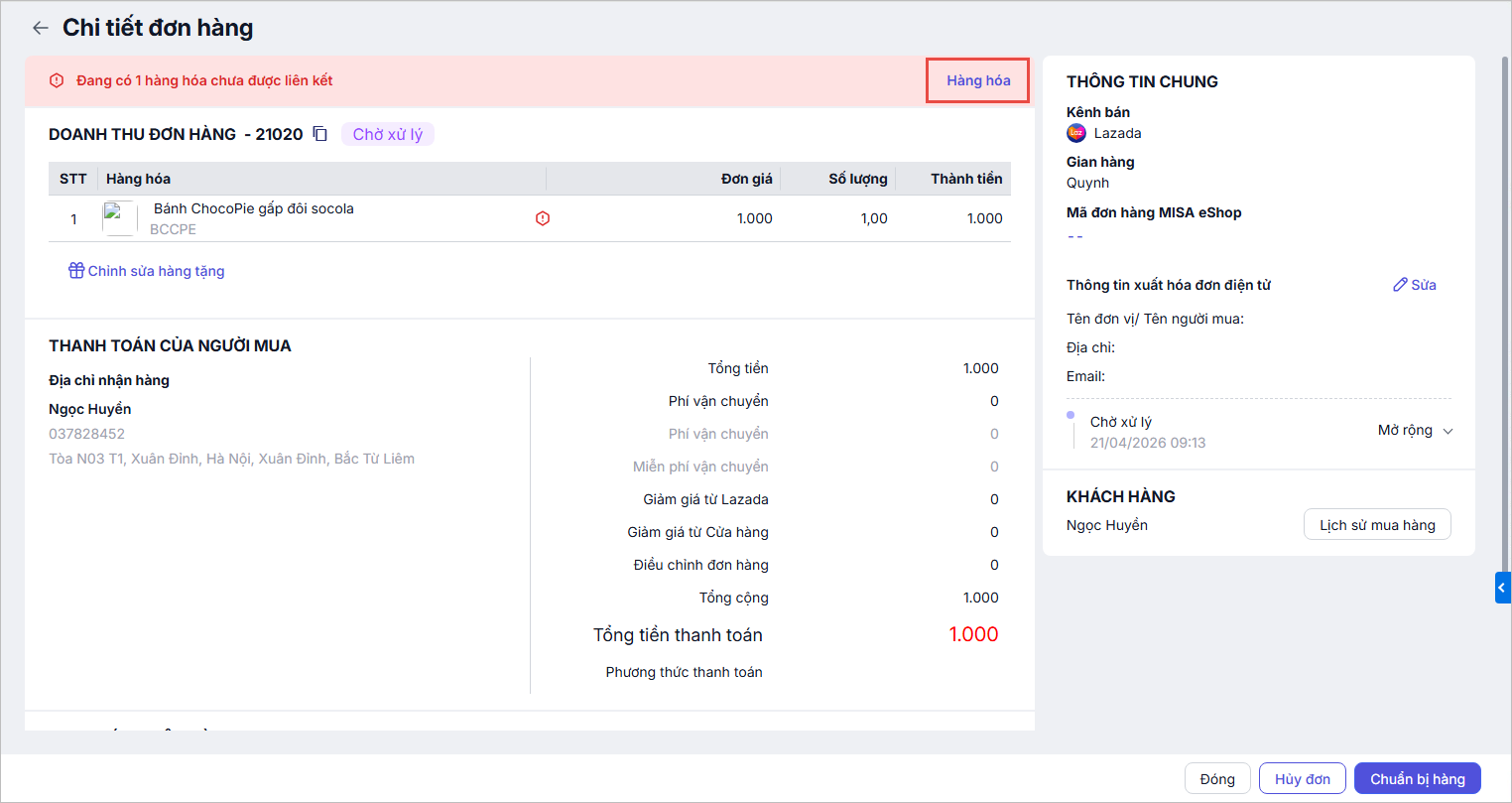
Task: Open Chỉnh sửa hàng tặng
Action: click(x=156, y=271)
